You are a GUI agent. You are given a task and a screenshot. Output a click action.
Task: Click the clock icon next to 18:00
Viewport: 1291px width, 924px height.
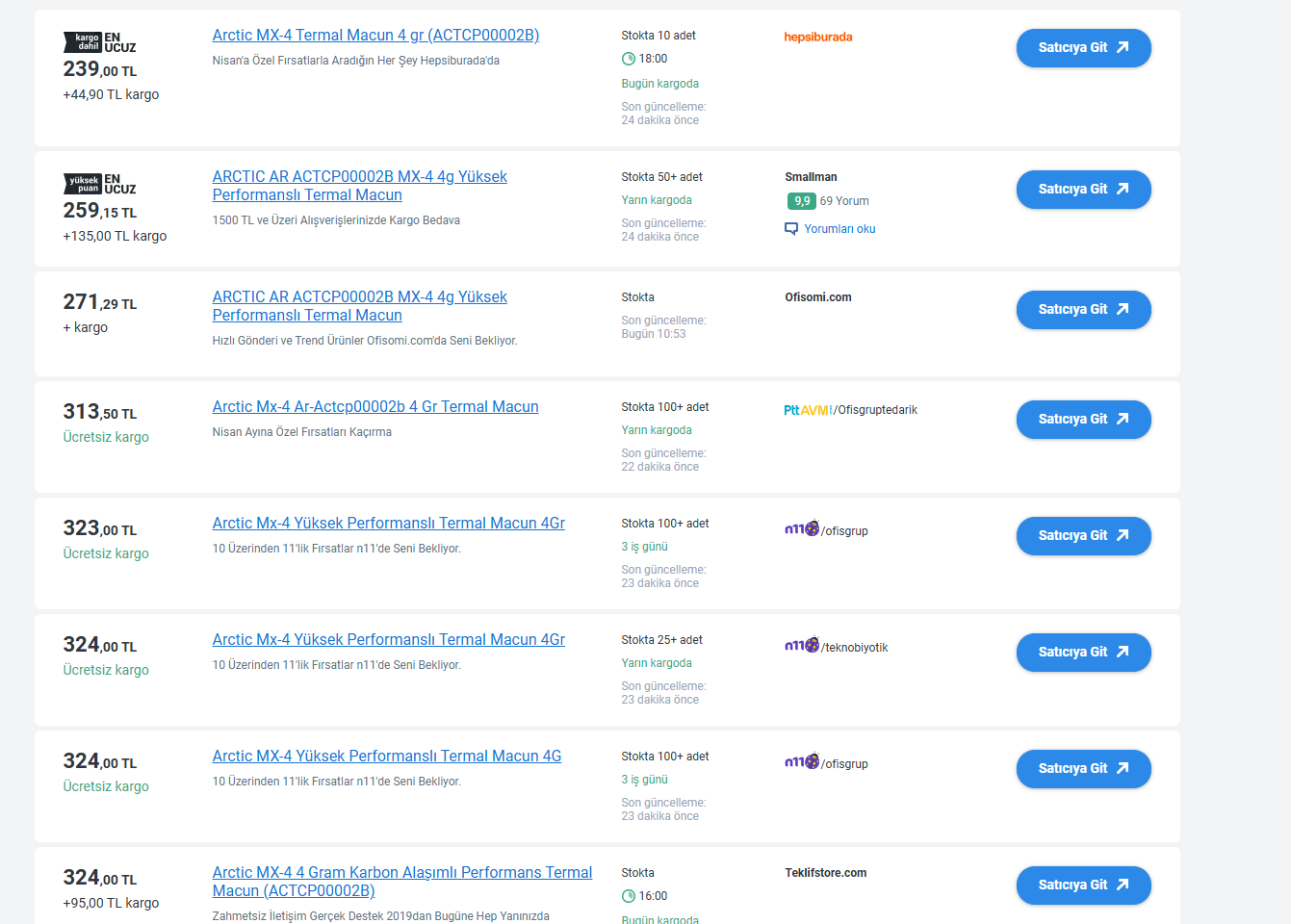(x=629, y=59)
